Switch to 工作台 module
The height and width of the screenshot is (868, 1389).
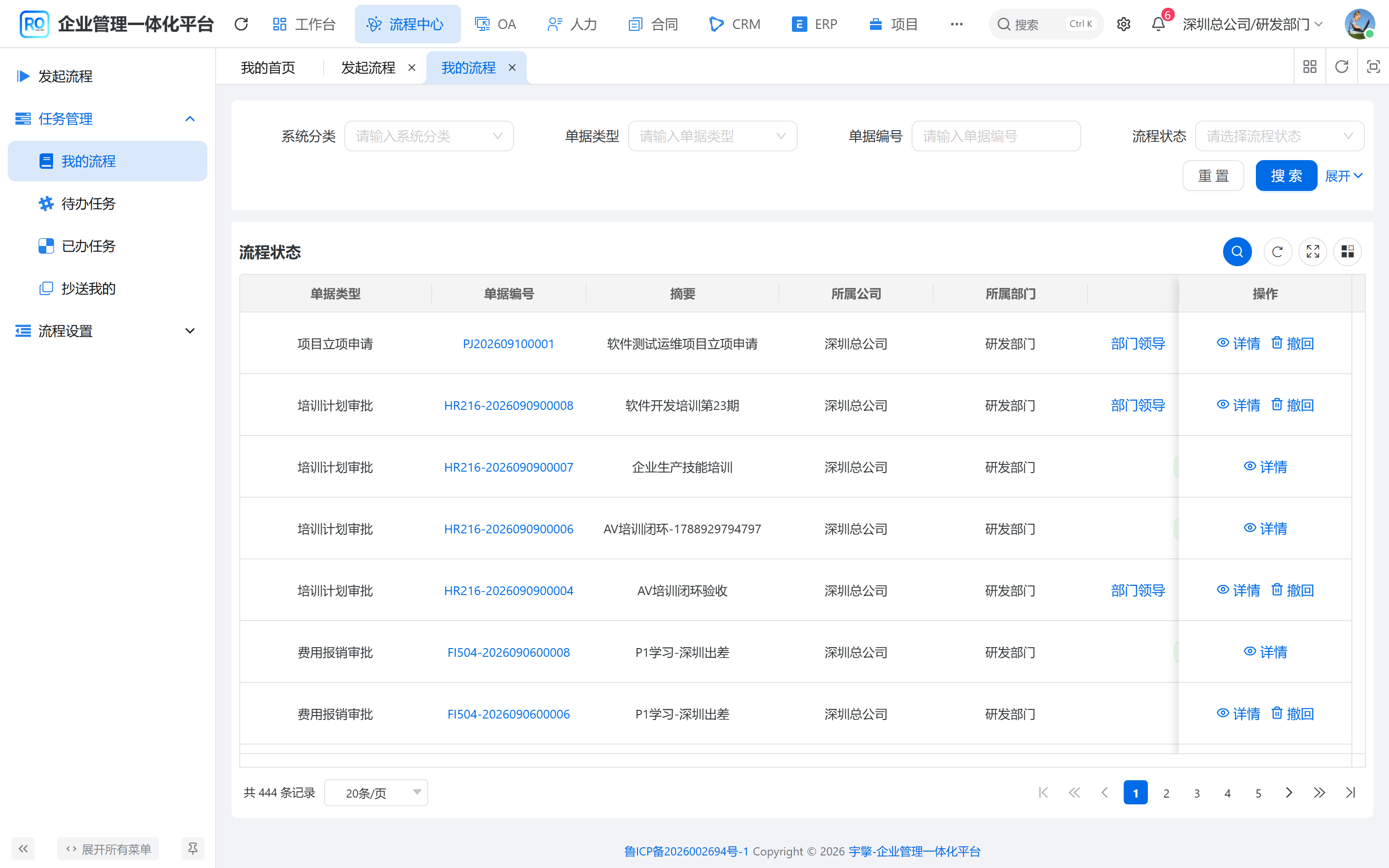[304, 24]
